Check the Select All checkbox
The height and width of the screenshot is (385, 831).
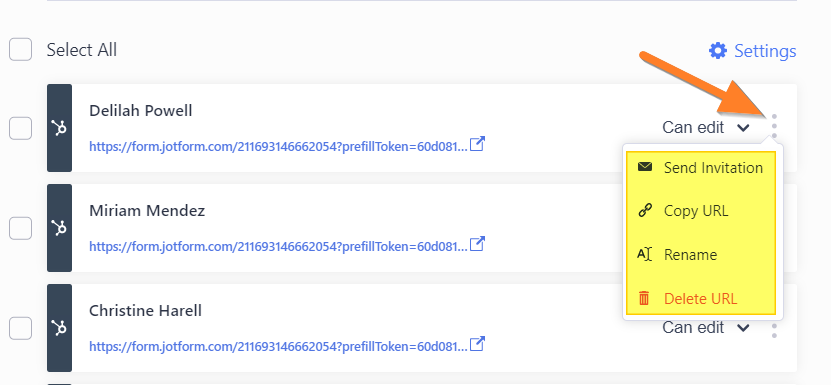coord(20,50)
